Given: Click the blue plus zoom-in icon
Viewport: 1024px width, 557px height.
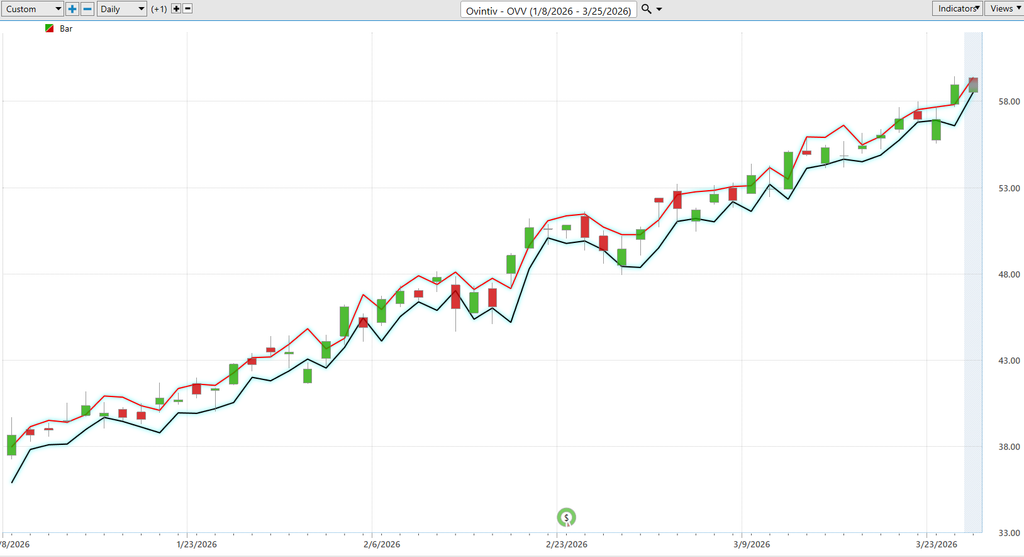Looking at the screenshot, I should point(72,9).
